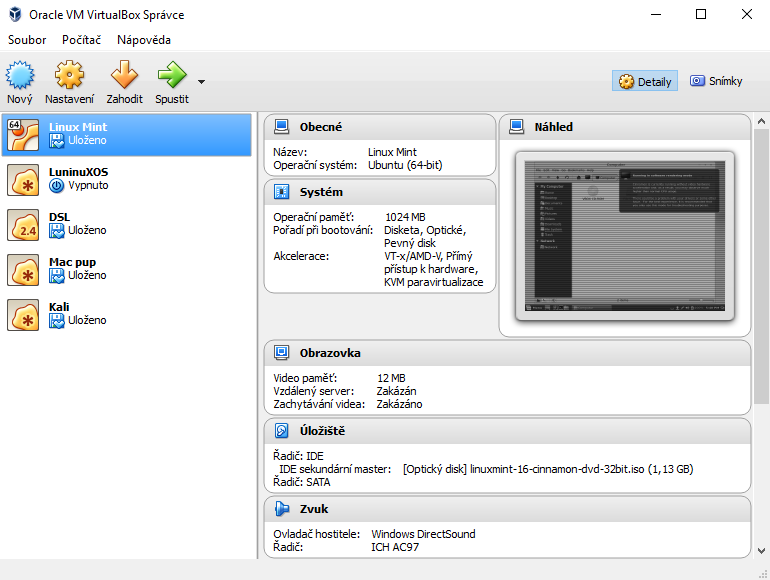Click the Kali OS icon
Image resolution: width=770 pixels, height=580 pixels.
coord(23,315)
